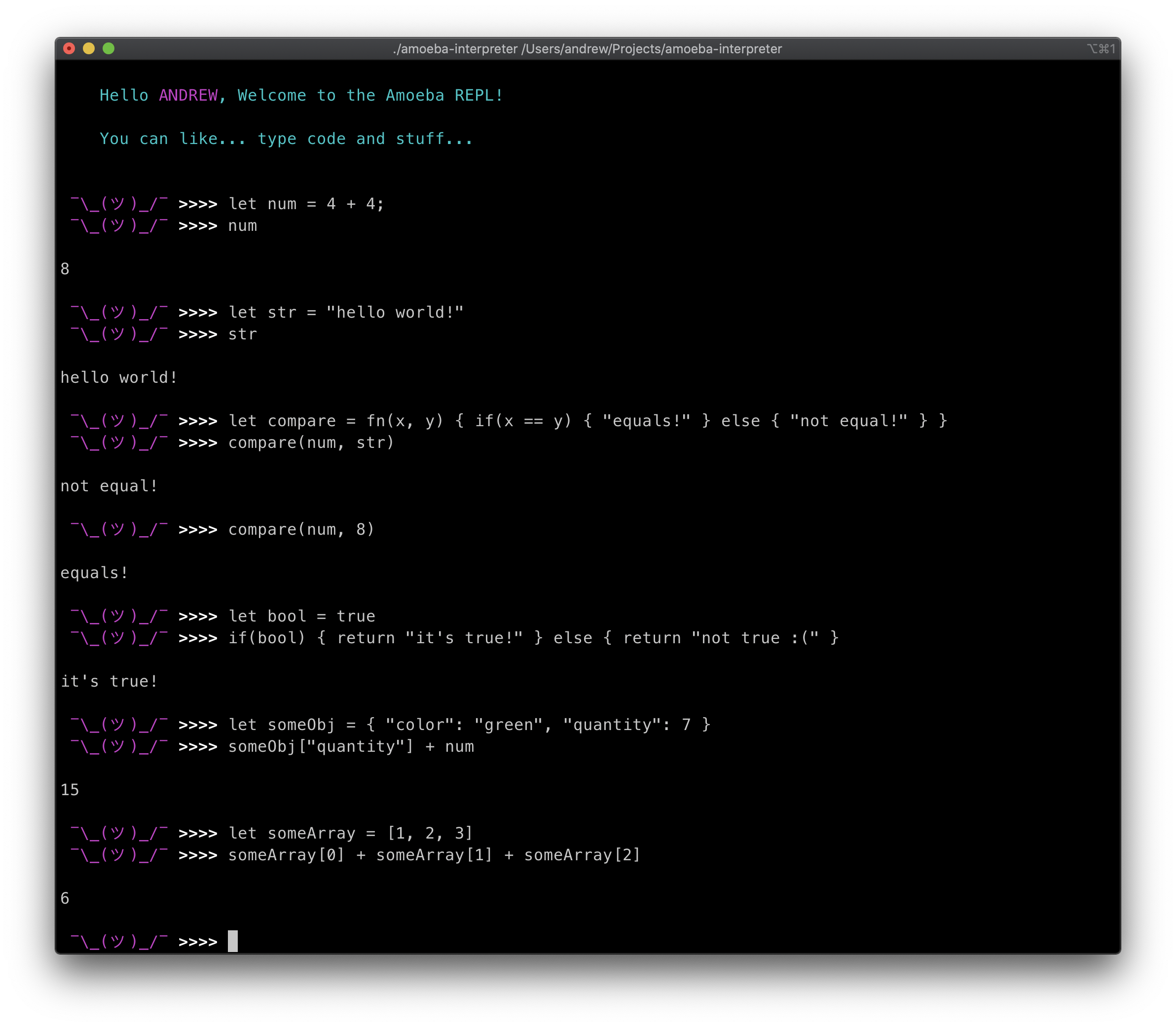Click the 'compare(num, str)' command line
1176x1027 pixels.
click(311, 443)
